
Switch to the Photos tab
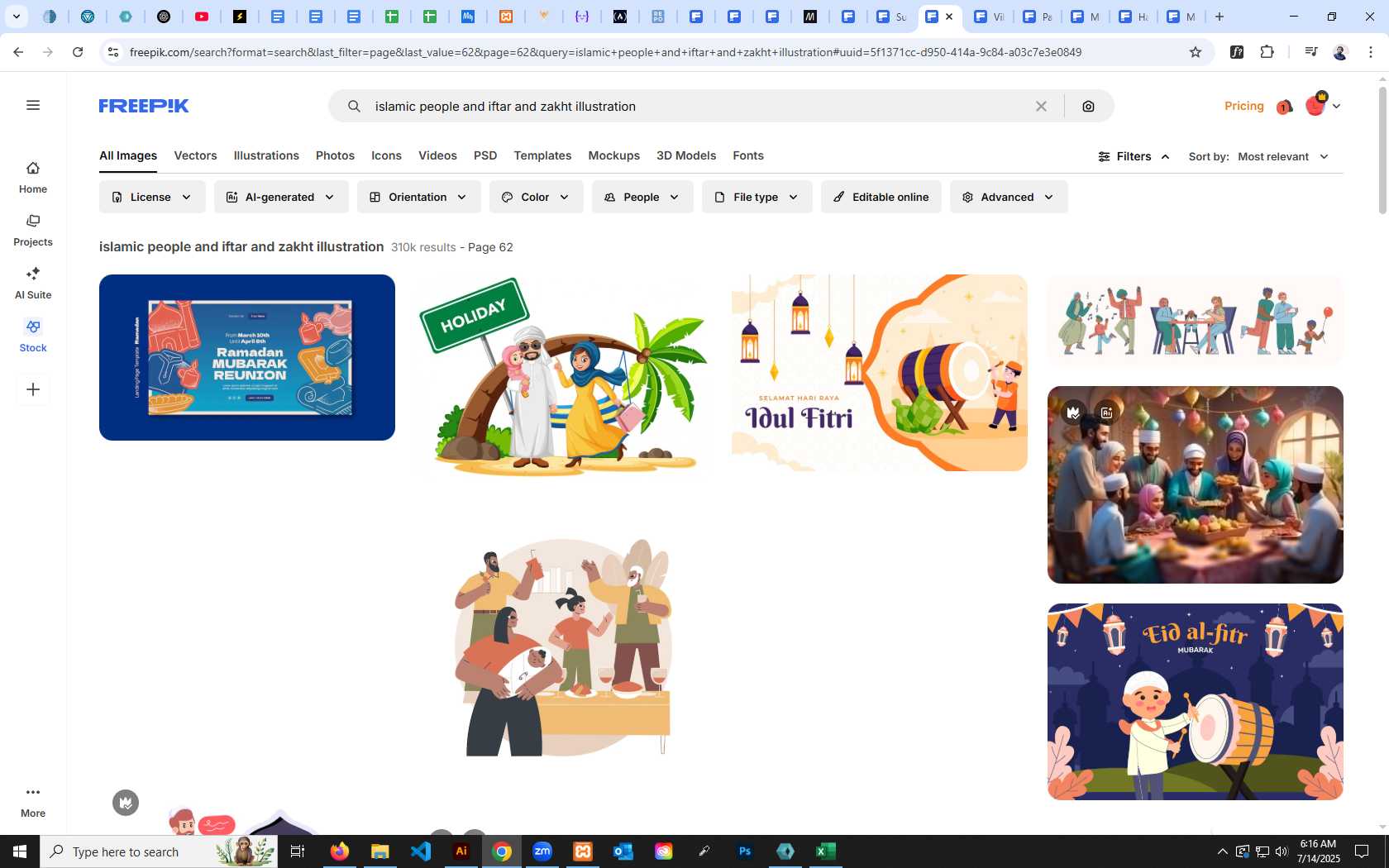[x=335, y=155]
